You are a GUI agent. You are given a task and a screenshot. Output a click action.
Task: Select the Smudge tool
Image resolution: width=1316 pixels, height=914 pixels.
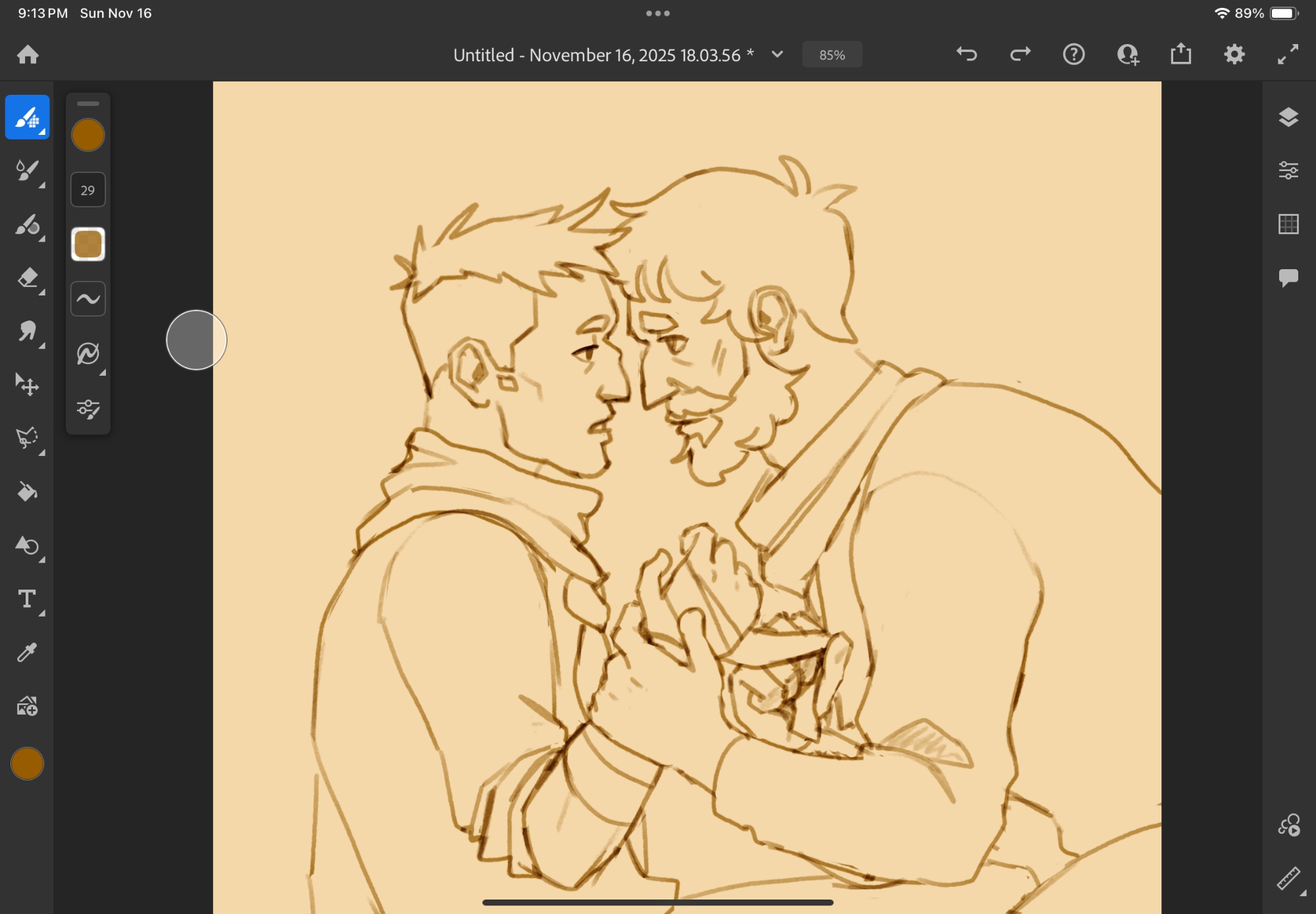point(27,331)
